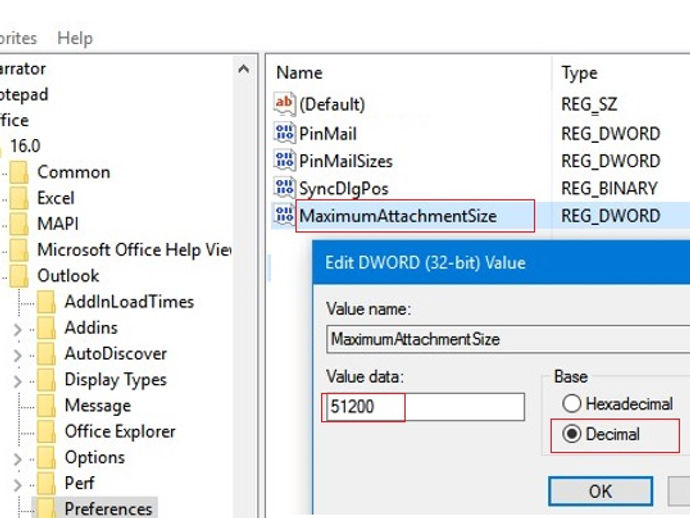Click the MAPI folder icon
Screen dimensions: 690x518
[19, 224]
